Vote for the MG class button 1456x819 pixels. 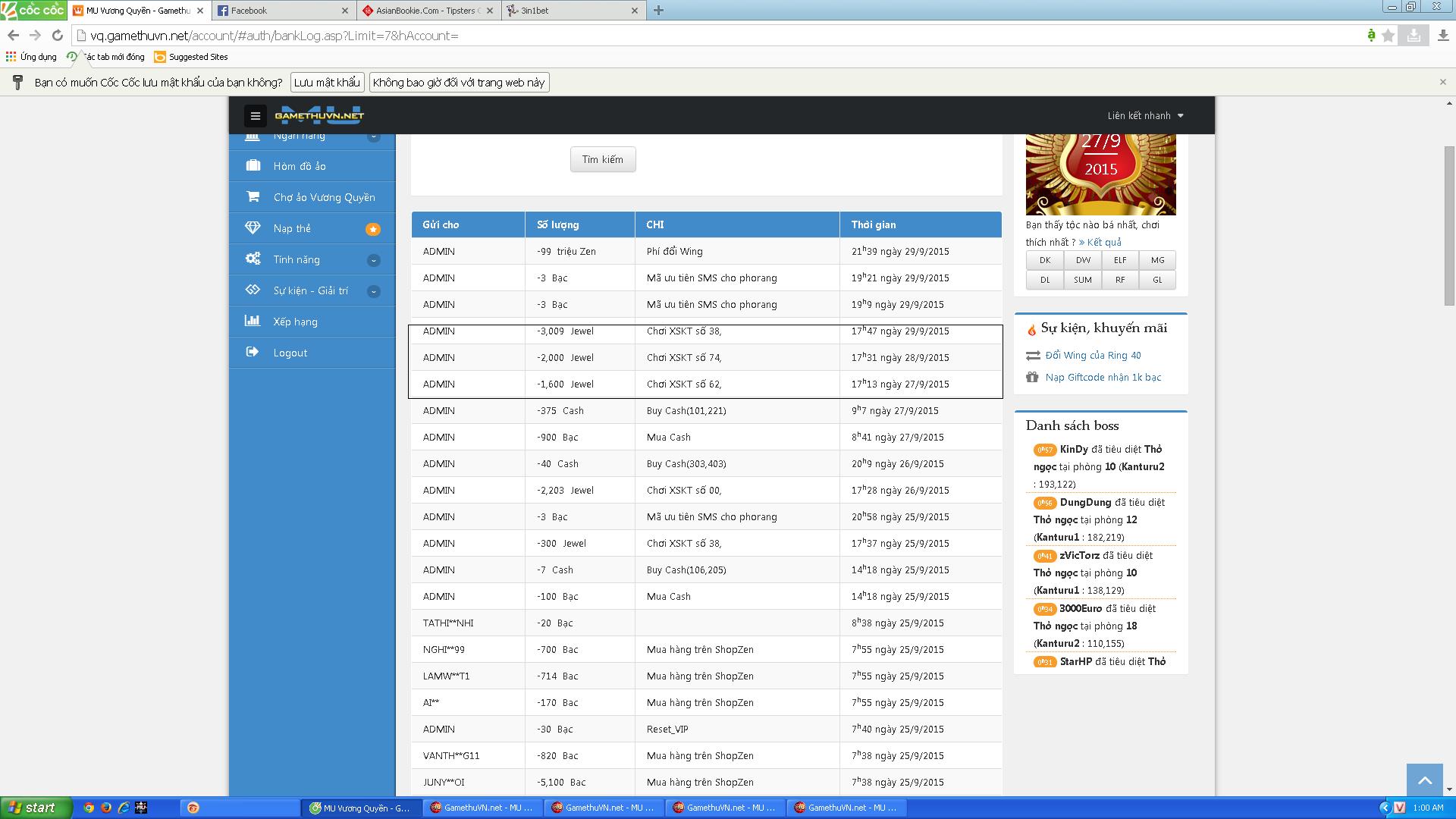(x=1157, y=260)
